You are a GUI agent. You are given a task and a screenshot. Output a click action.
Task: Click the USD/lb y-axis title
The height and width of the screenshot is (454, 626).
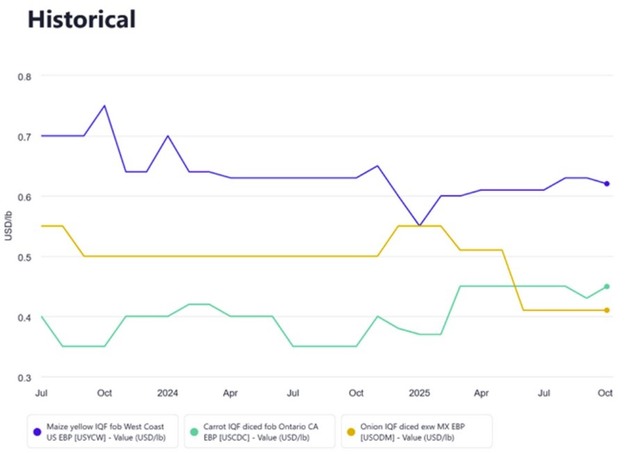[9, 227]
